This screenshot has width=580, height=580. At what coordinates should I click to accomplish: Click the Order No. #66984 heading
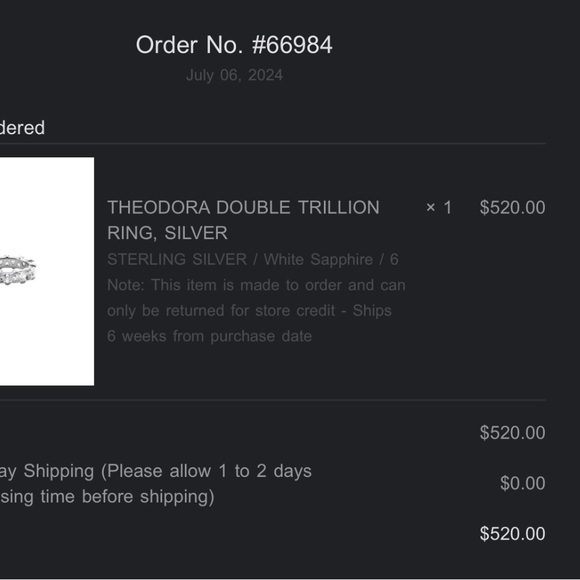(234, 45)
